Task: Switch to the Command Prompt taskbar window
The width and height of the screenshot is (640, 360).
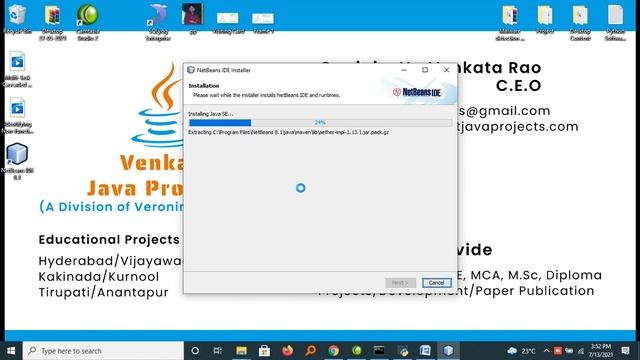Action: click(379, 351)
